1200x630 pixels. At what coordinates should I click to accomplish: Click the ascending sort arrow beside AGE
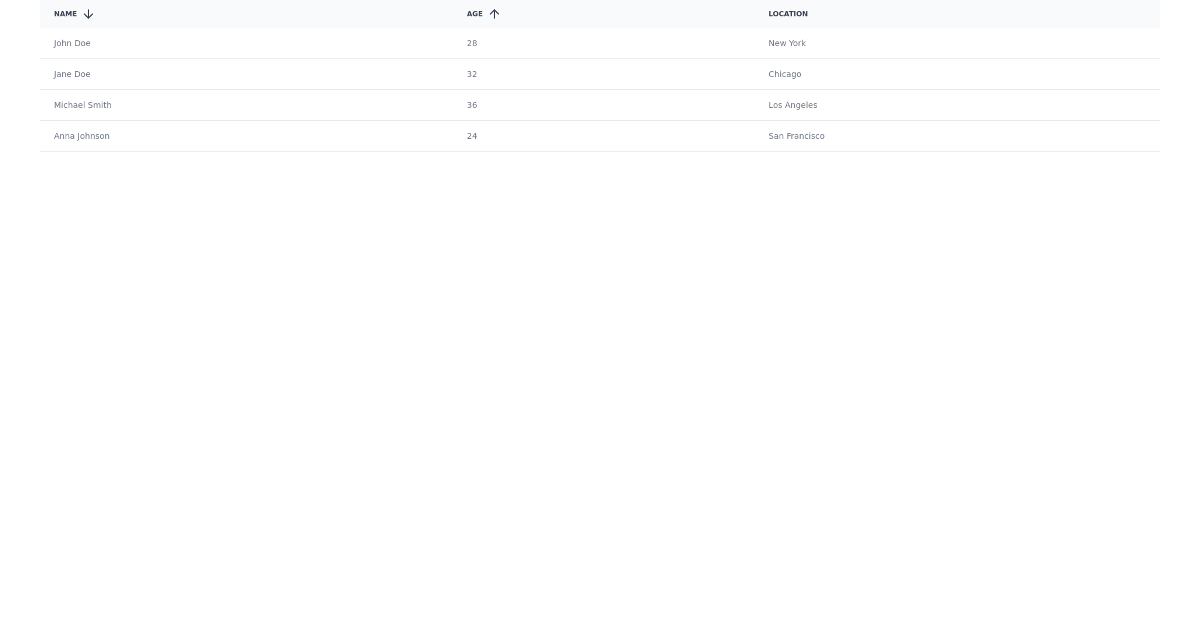[x=495, y=13]
